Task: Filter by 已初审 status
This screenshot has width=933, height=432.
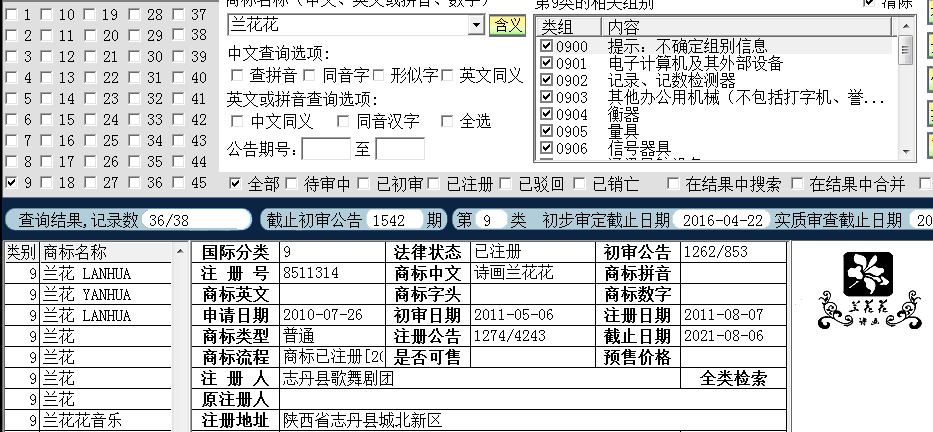Action: [363, 184]
